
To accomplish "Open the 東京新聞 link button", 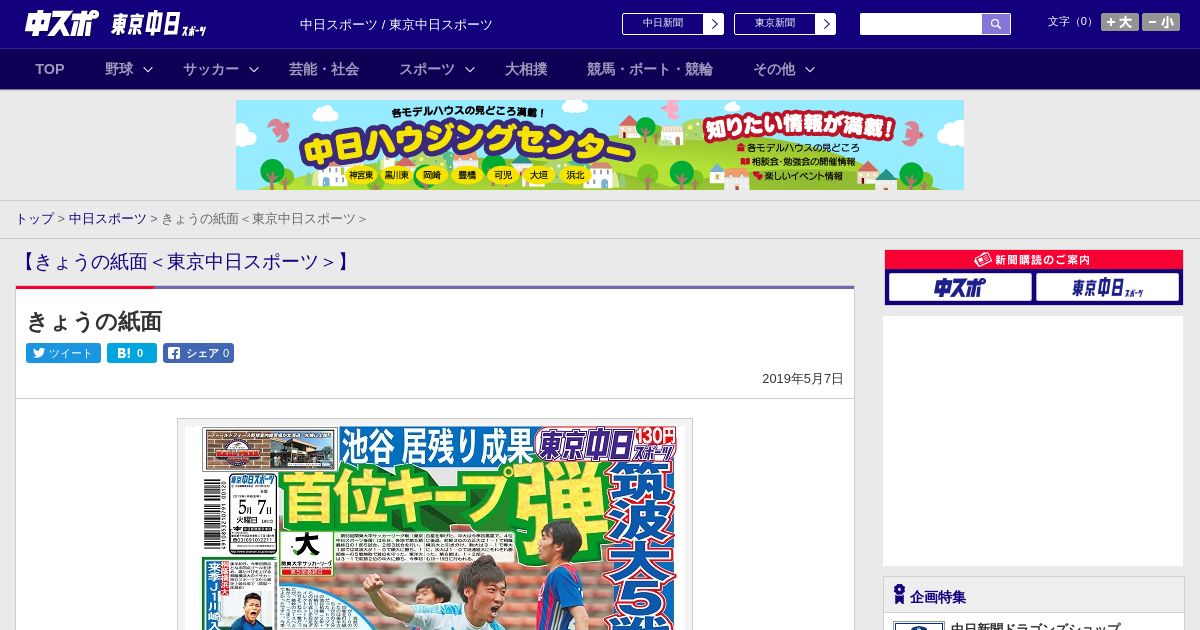I will 775,24.
